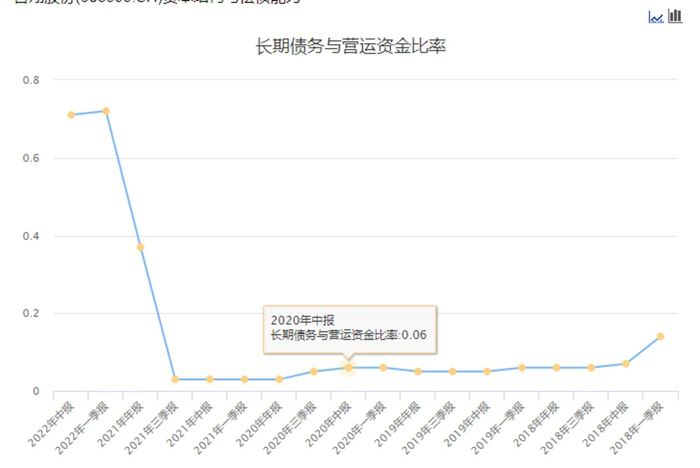The height and width of the screenshot is (468, 700).
Task: Select the 2020年年报 data point
Action: click(x=279, y=379)
